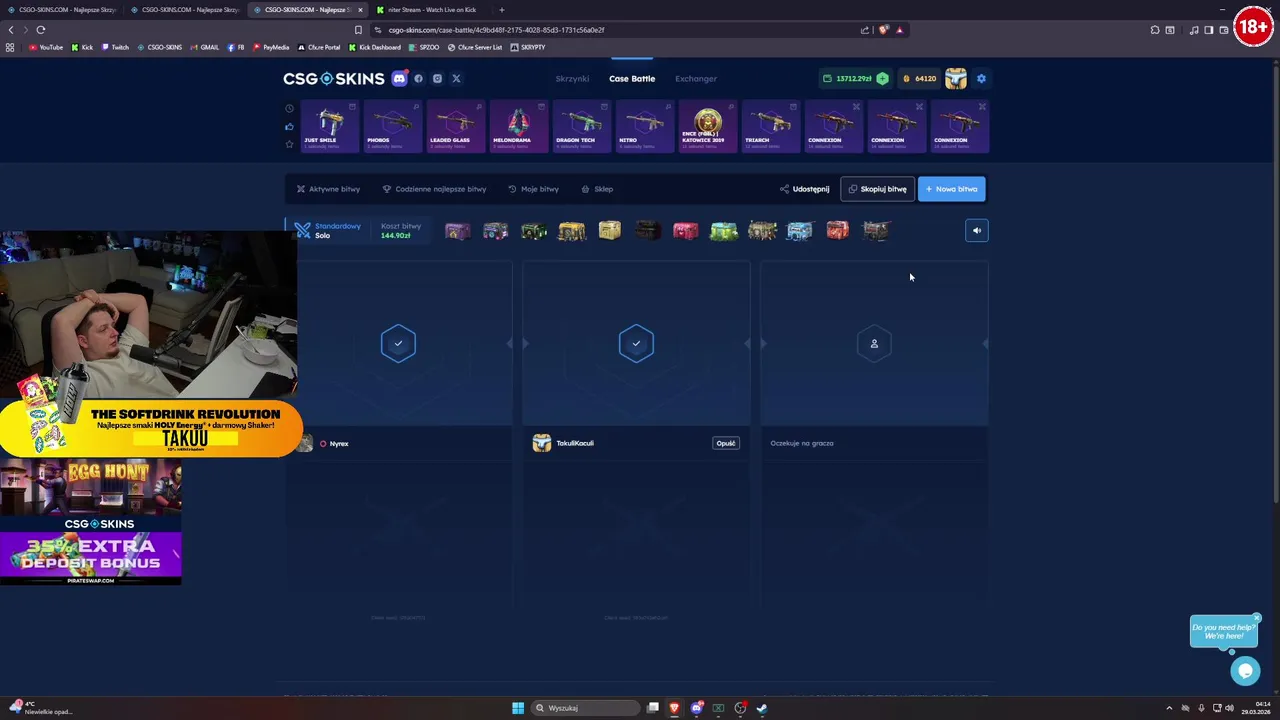Click the green plus deposit button
This screenshot has height=720, width=1280.
882,78
